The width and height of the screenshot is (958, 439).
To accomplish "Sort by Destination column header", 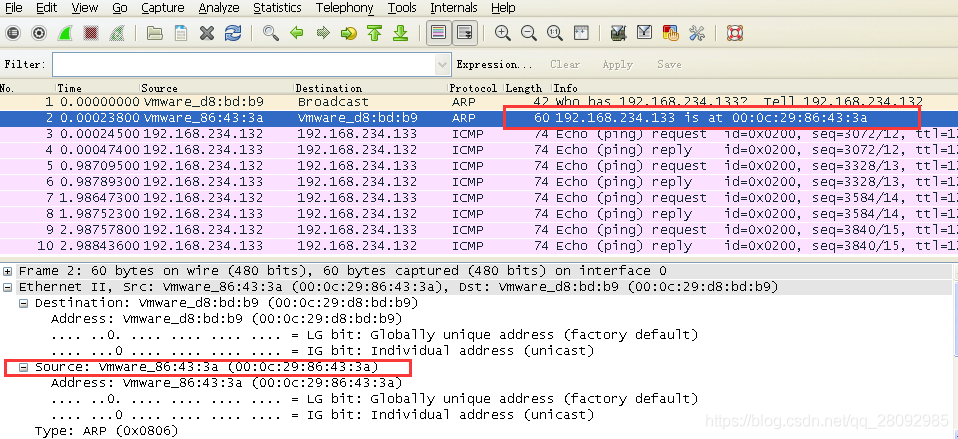I will (x=371, y=88).
